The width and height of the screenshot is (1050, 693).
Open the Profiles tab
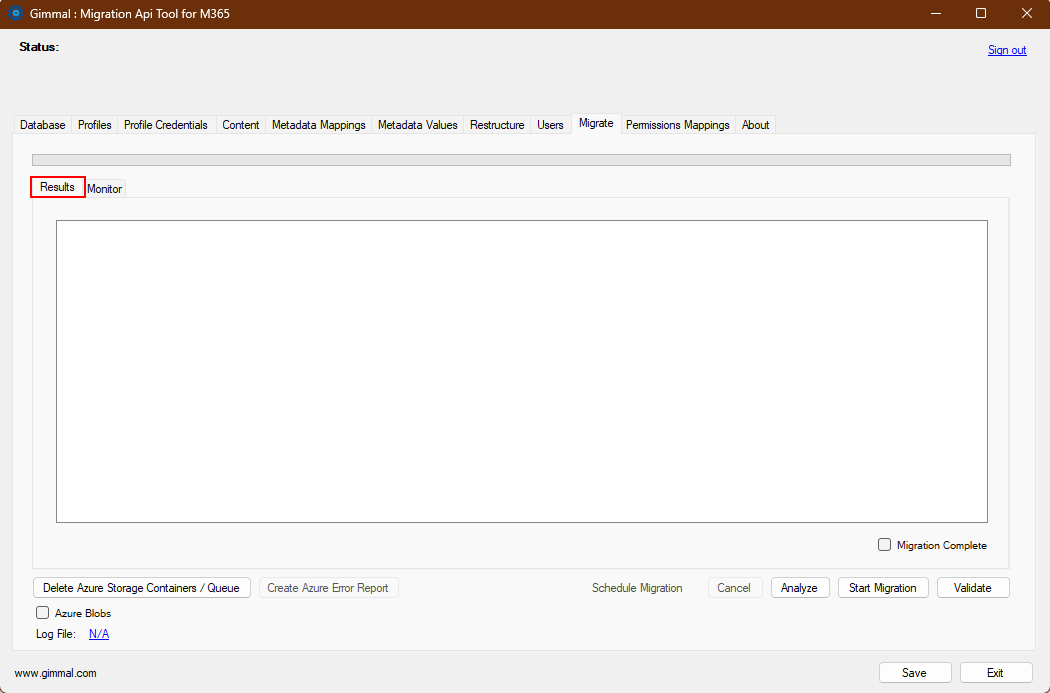pyautogui.click(x=94, y=124)
